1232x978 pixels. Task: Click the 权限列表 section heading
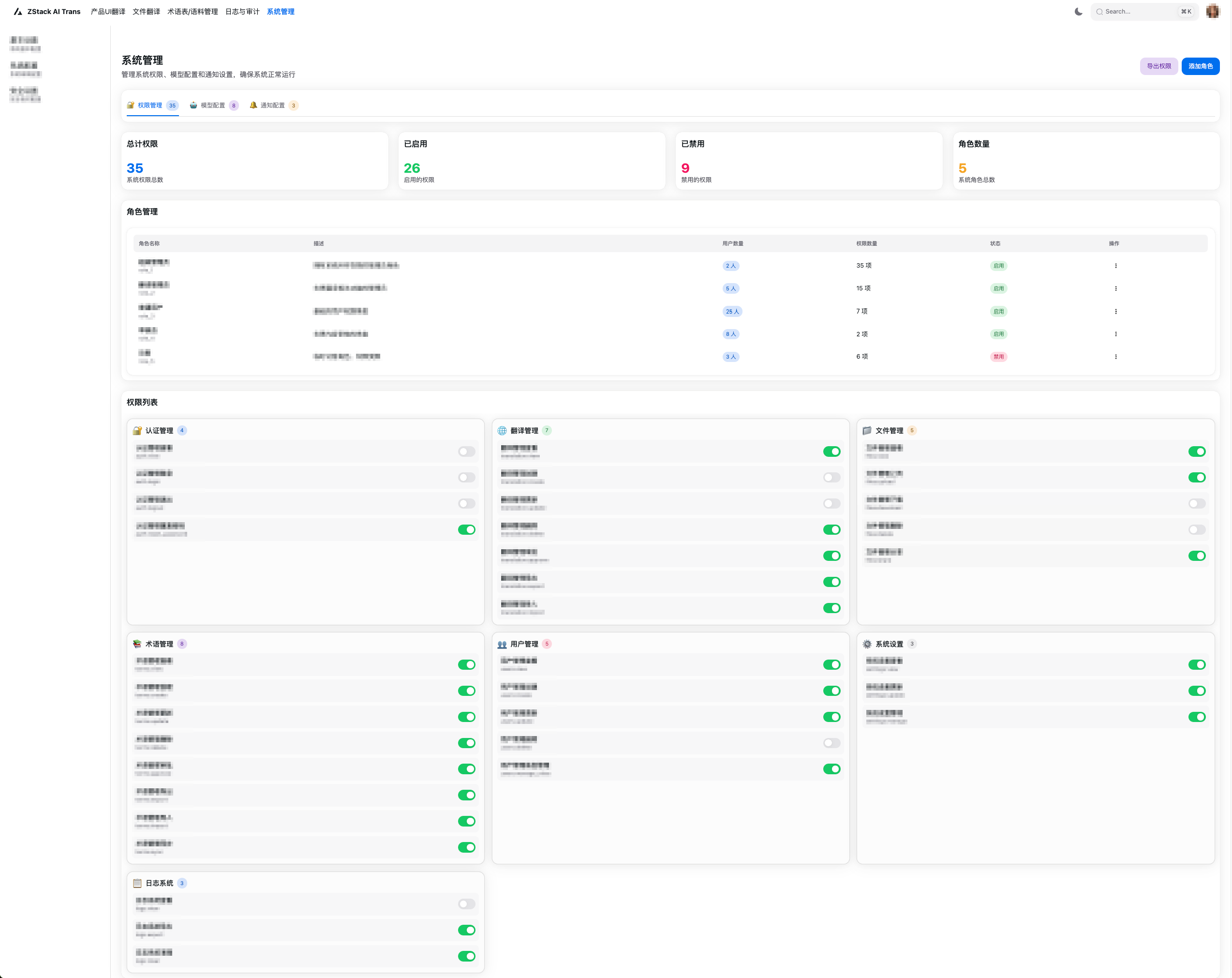click(x=142, y=403)
